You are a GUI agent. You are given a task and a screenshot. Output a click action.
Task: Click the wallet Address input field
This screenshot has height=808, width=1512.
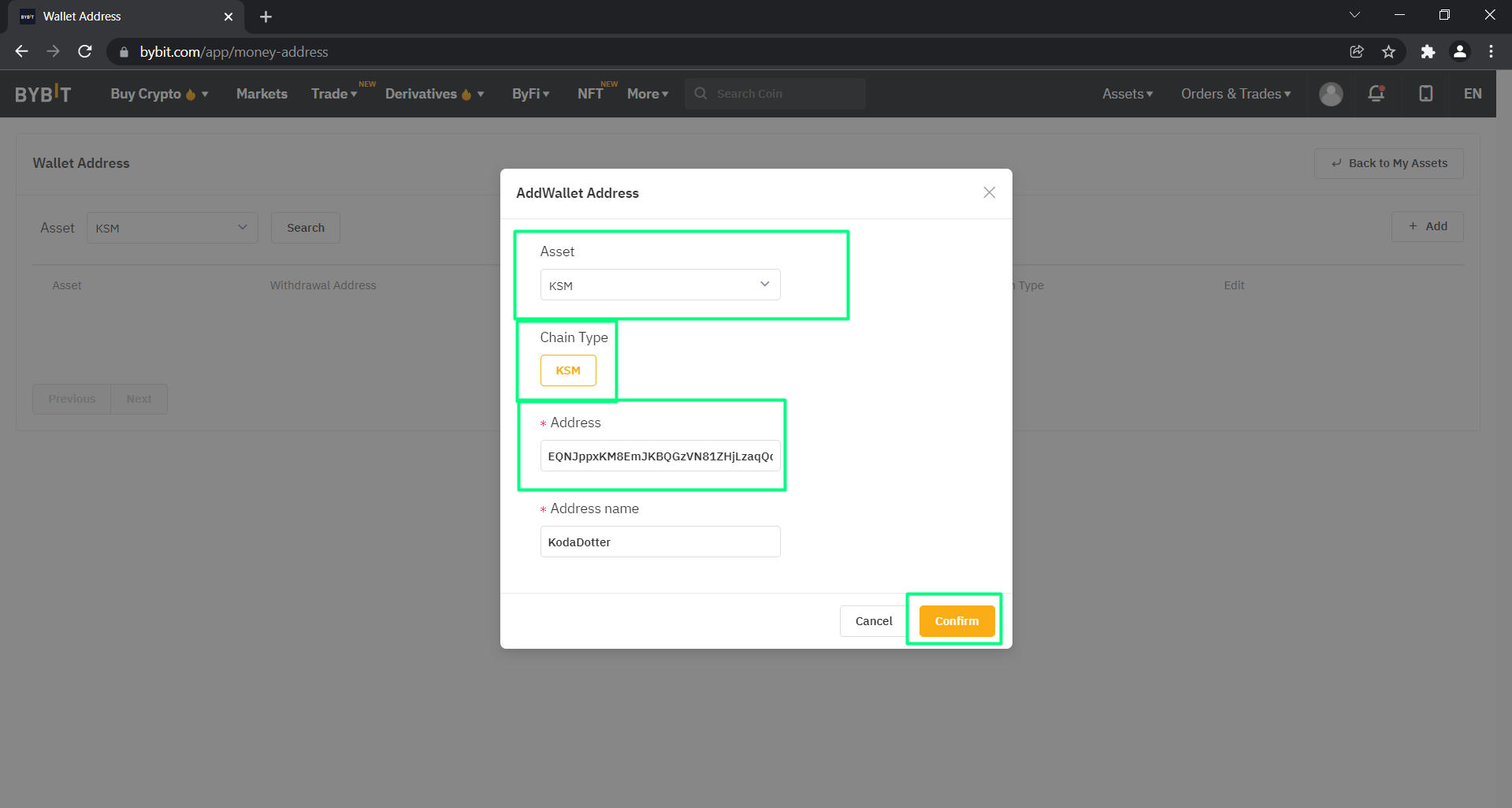[x=659, y=456]
